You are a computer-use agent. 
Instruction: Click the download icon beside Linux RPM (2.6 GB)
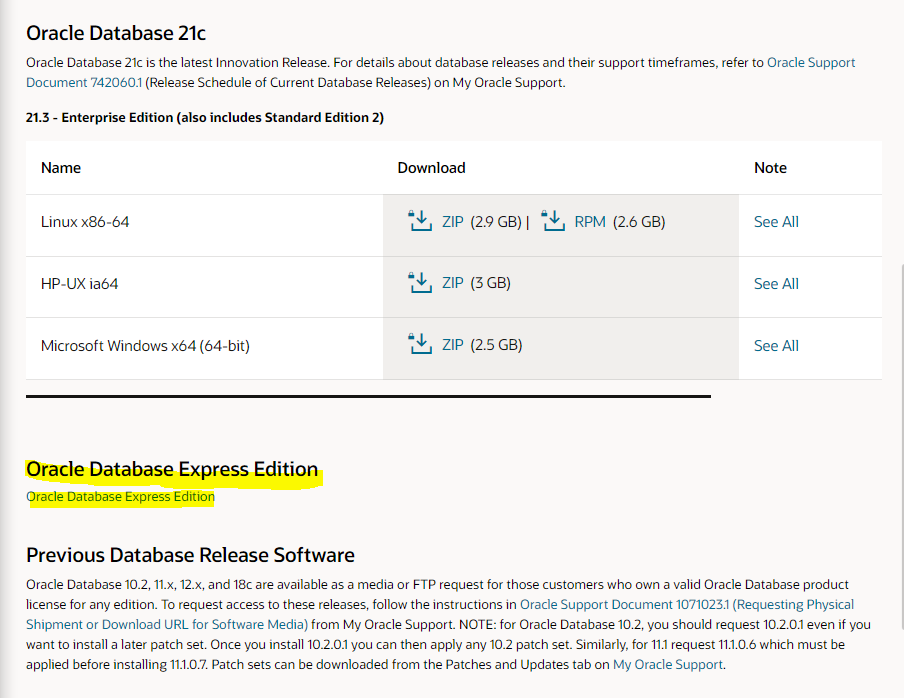tap(553, 221)
